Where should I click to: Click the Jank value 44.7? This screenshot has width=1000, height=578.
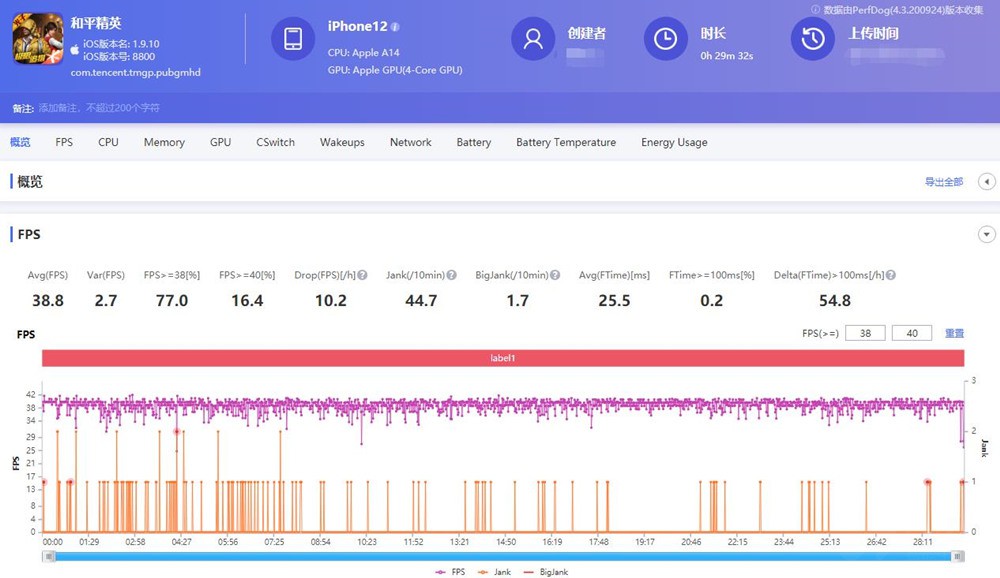coord(421,300)
